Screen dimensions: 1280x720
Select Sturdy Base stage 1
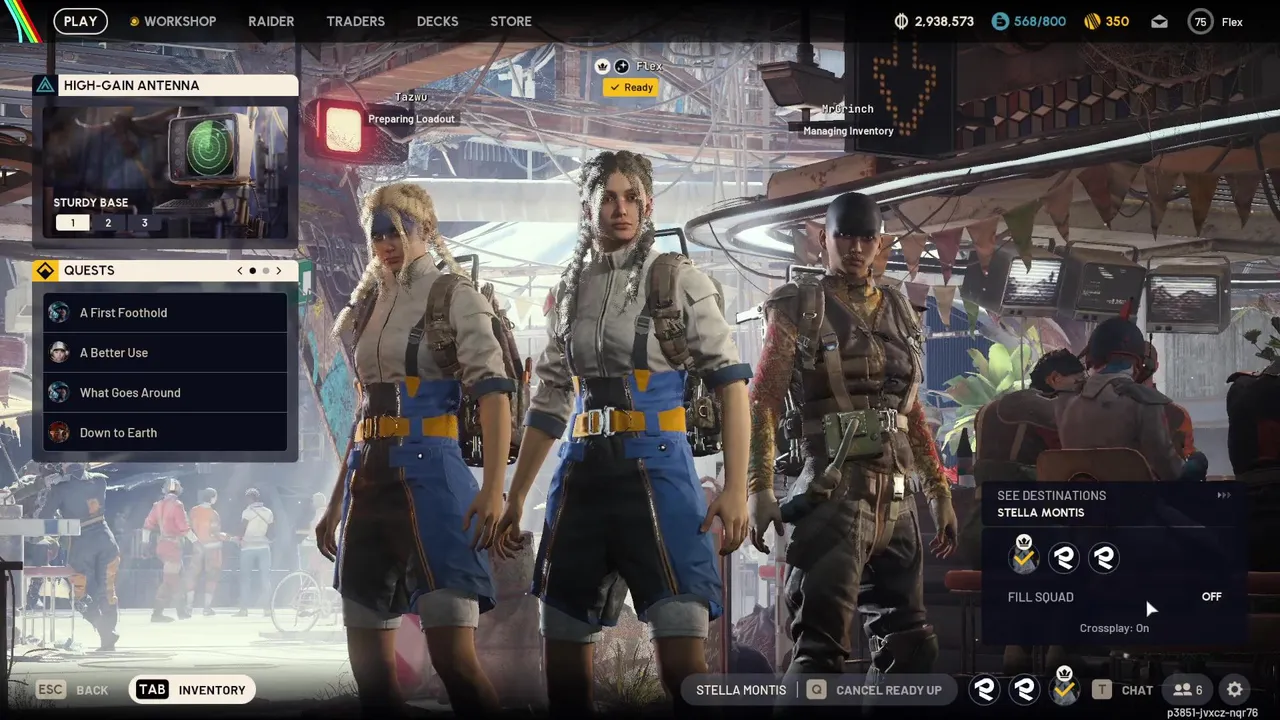pos(72,223)
